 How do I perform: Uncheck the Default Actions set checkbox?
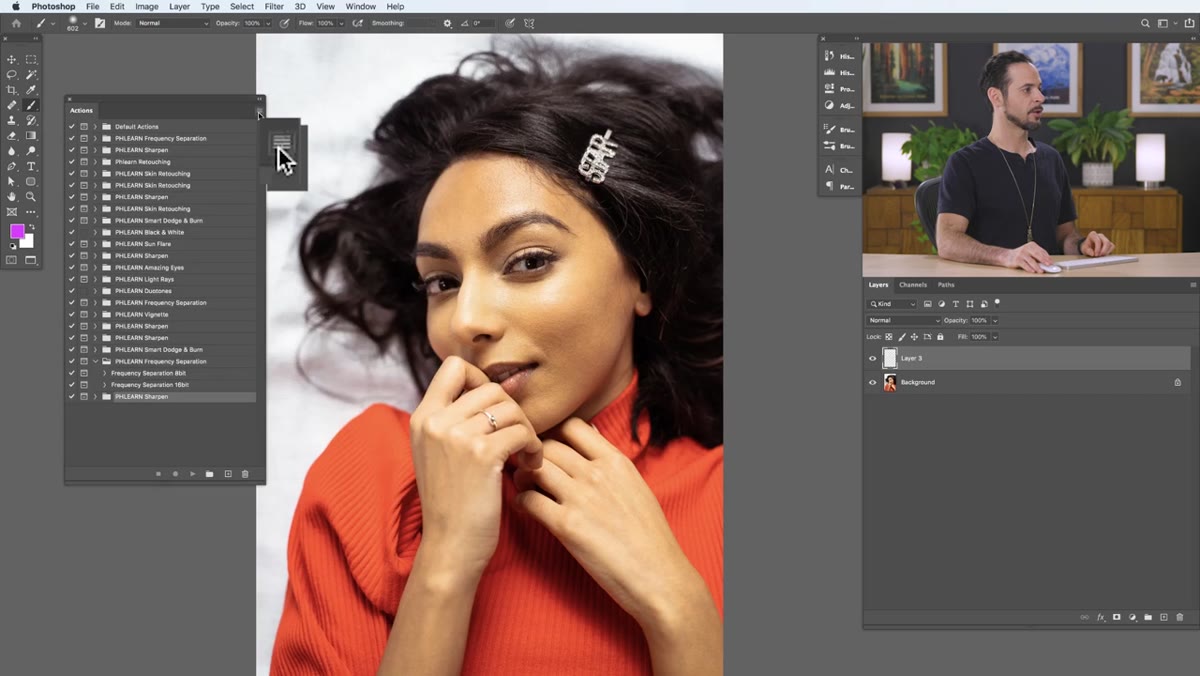[x=72, y=127]
